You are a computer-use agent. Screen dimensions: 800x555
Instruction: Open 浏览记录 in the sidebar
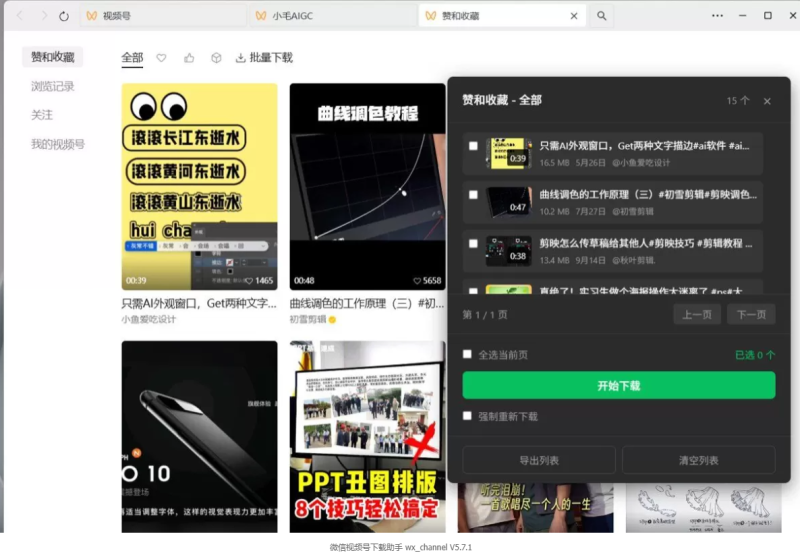[53, 86]
